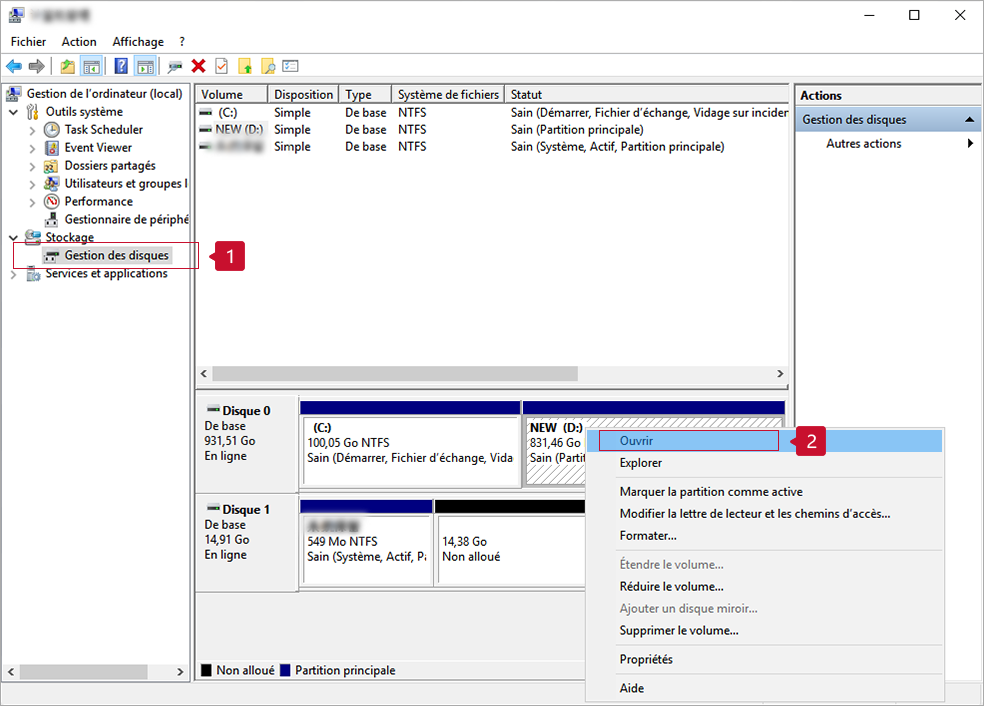Screen dimensions: 984x706
Task: Click the checkmark page properties toolbar icon
Action: coord(221,66)
